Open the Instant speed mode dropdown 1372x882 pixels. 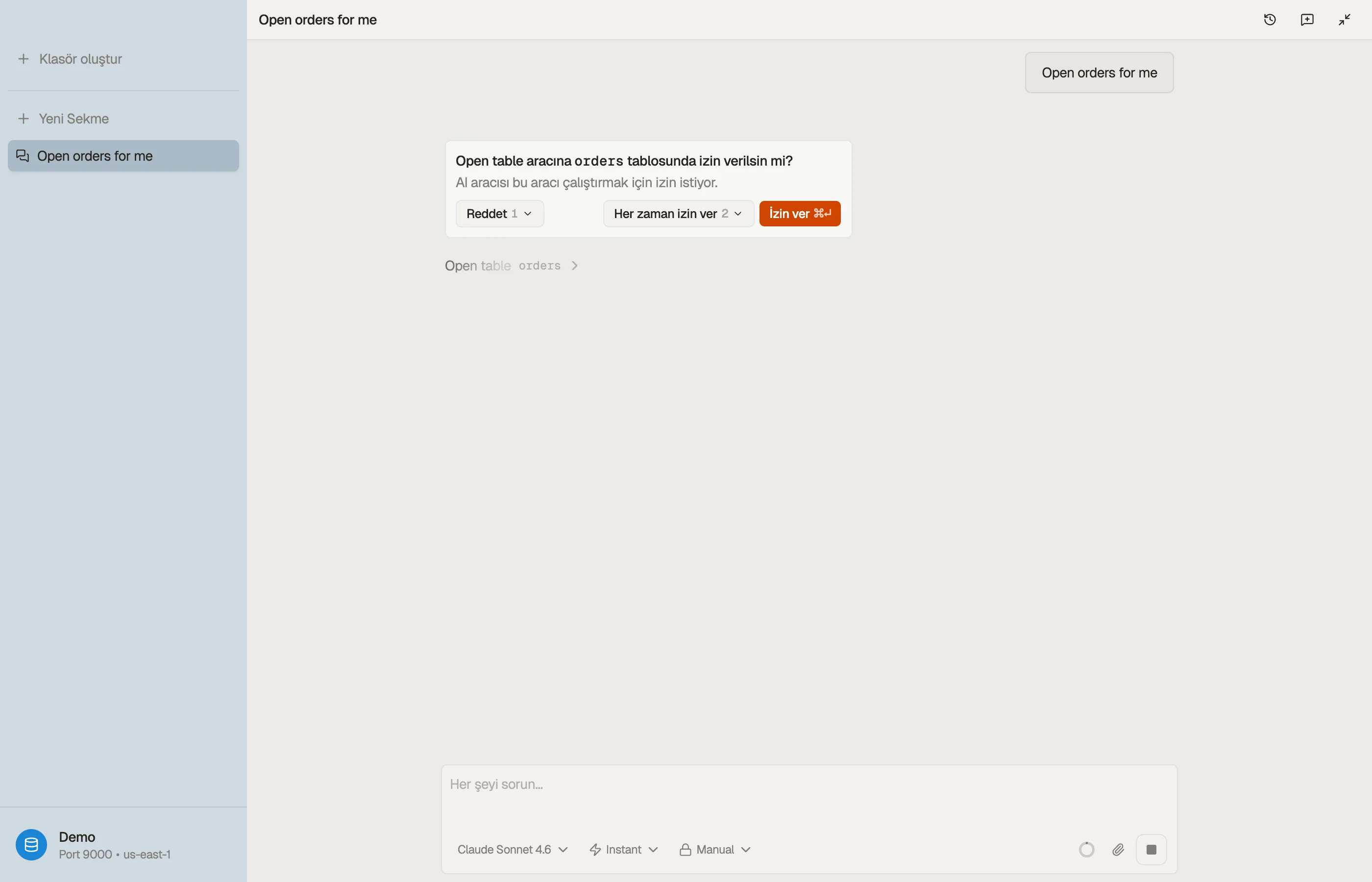click(624, 849)
